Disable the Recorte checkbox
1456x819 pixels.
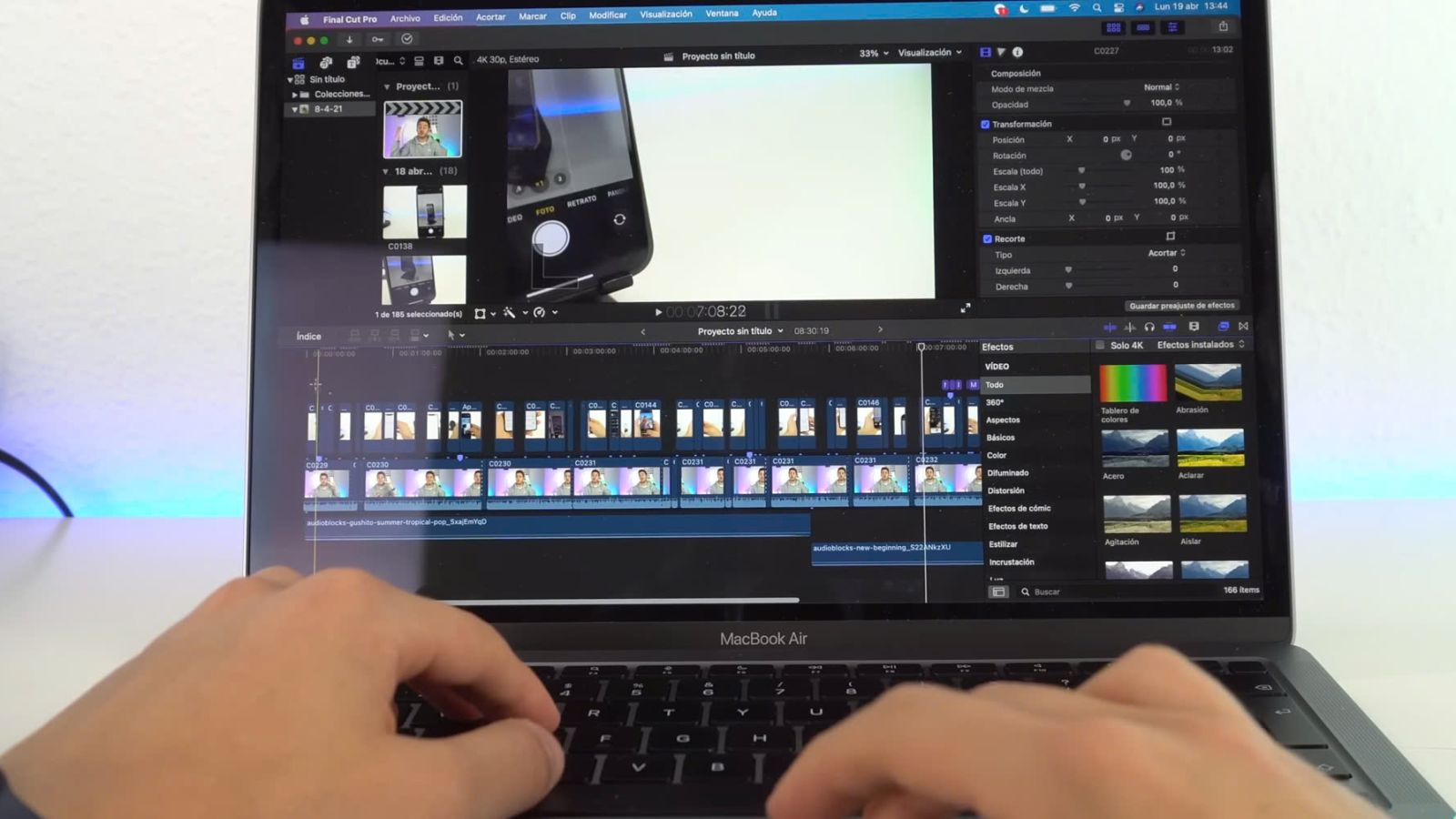[x=987, y=238]
